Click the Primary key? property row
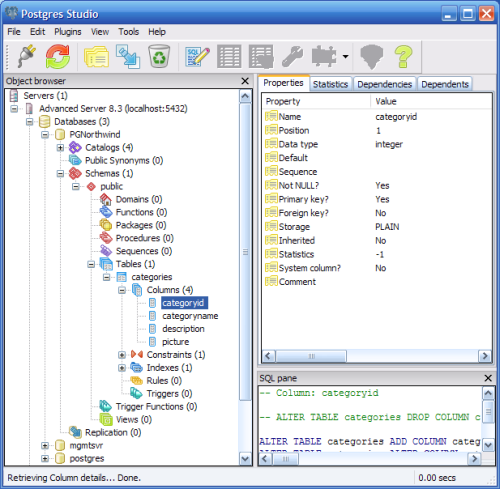The height and width of the screenshot is (489, 500). pyautogui.click(x=377, y=199)
